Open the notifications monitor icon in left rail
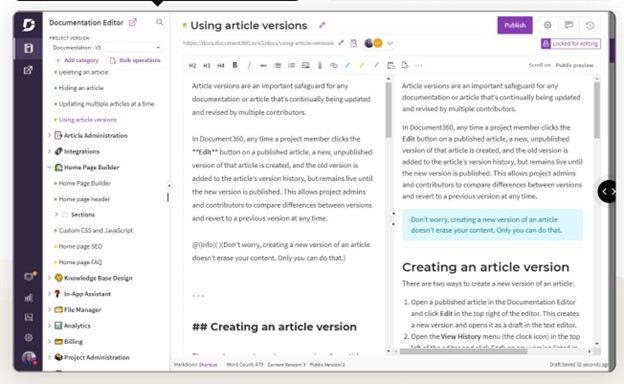Image resolution: width=624 pixels, height=384 pixels. [x=29, y=277]
